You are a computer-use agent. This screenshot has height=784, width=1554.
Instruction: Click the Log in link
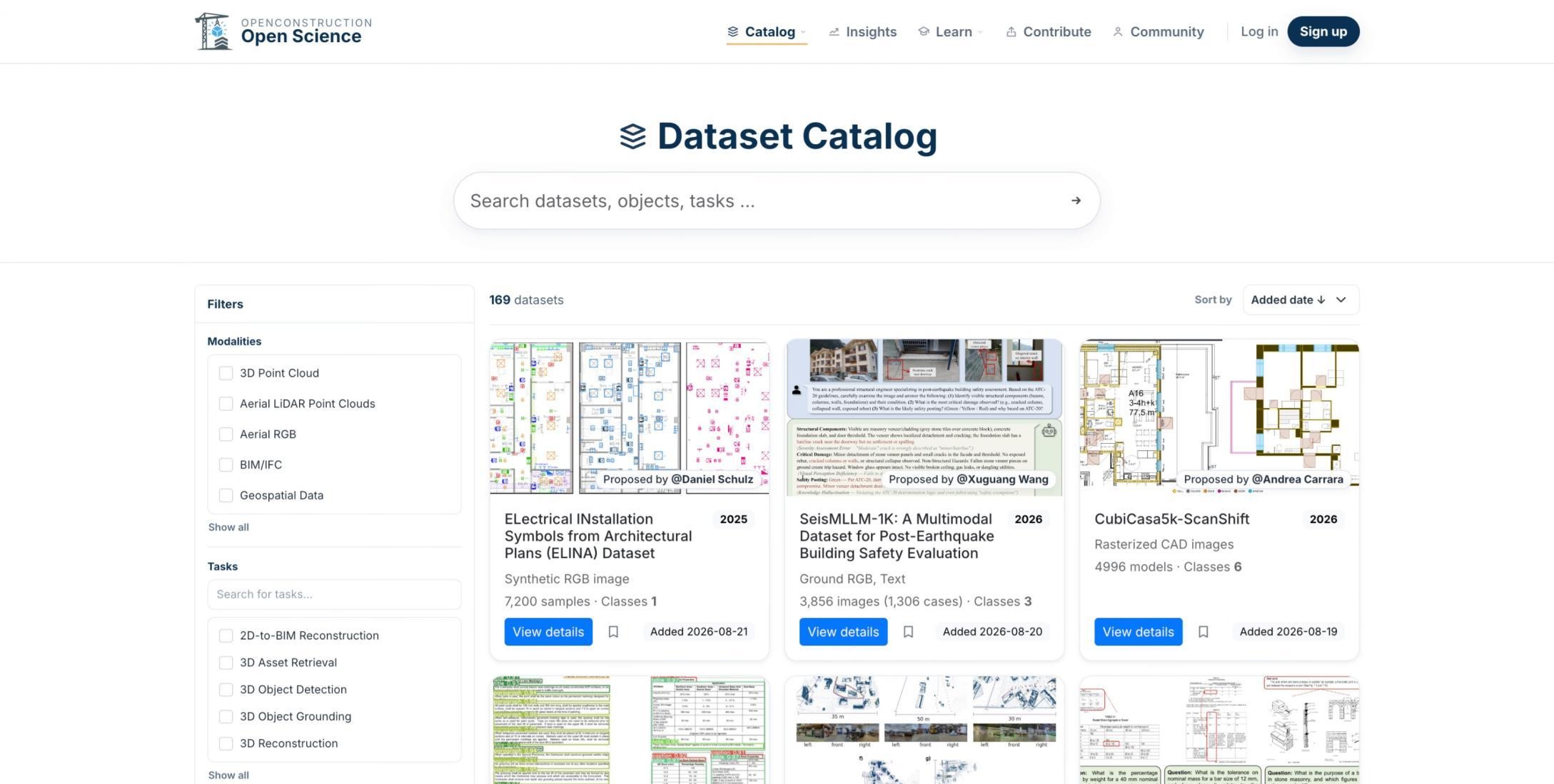1259,31
